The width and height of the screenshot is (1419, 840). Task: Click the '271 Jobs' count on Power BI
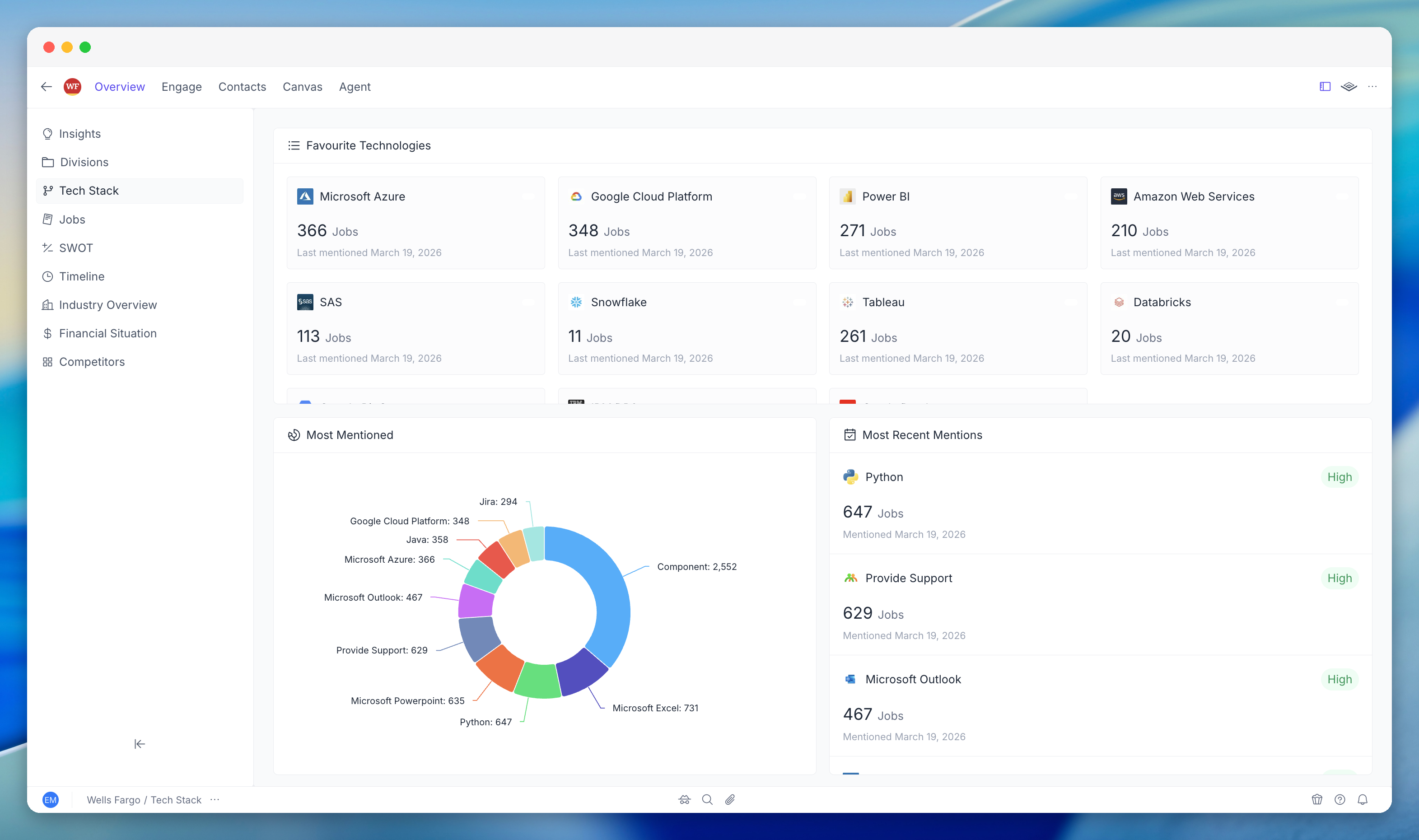point(868,231)
